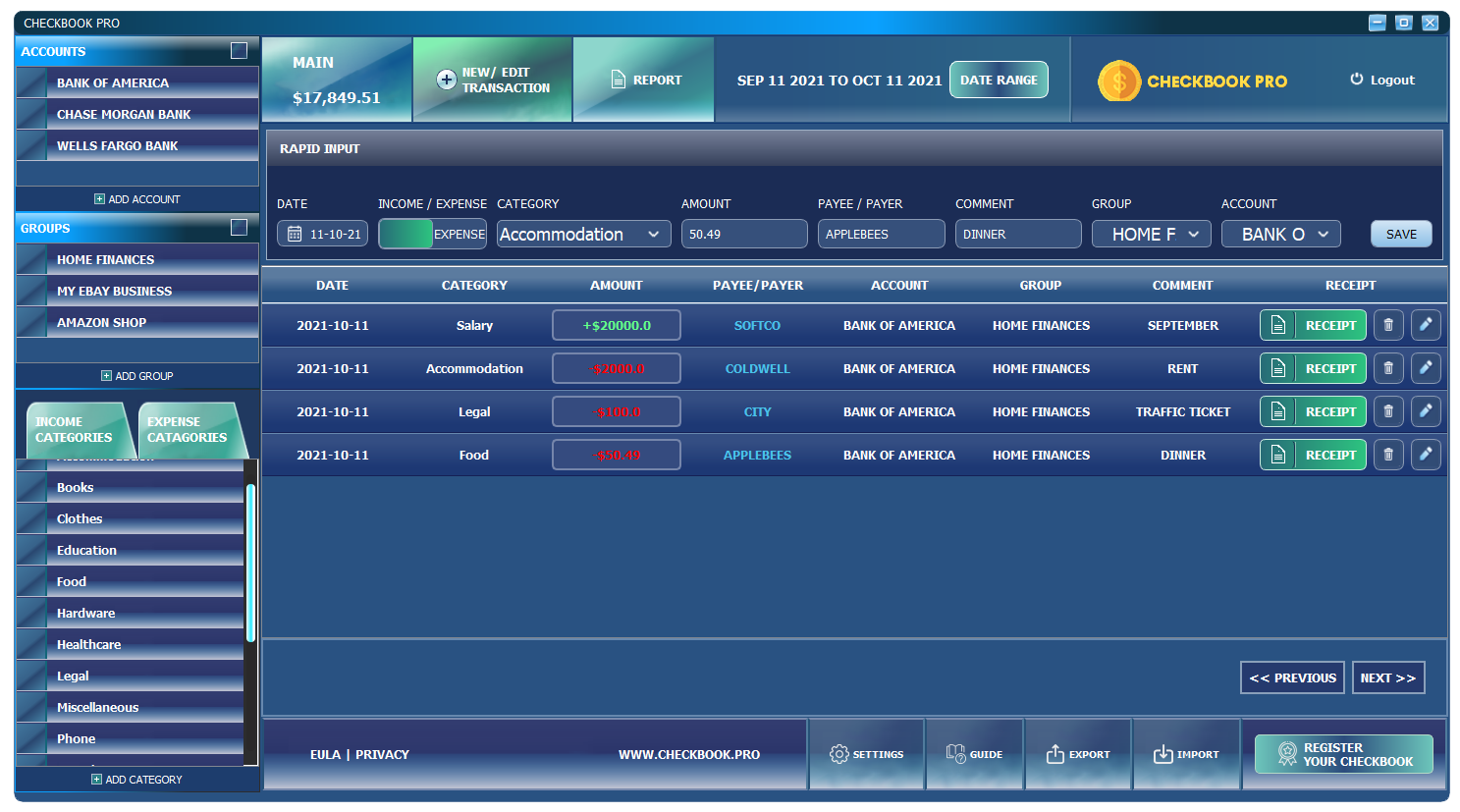Open the Group dropdown showing HOME F

1152,234
